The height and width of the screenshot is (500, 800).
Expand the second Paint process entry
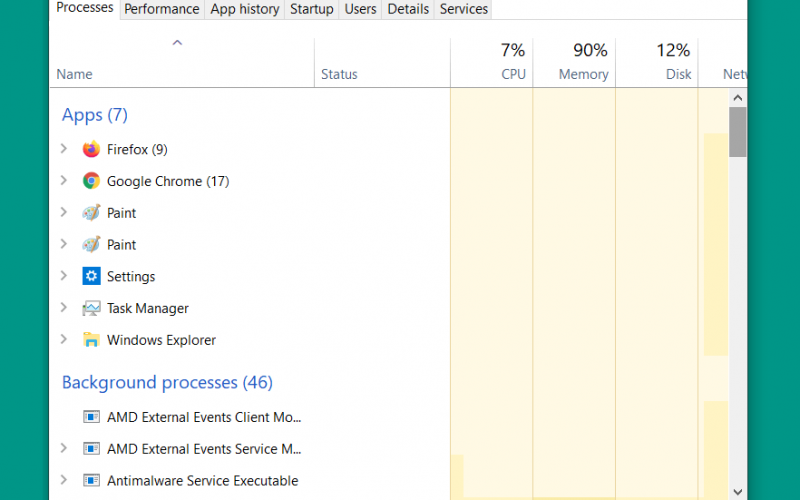click(64, 244)
